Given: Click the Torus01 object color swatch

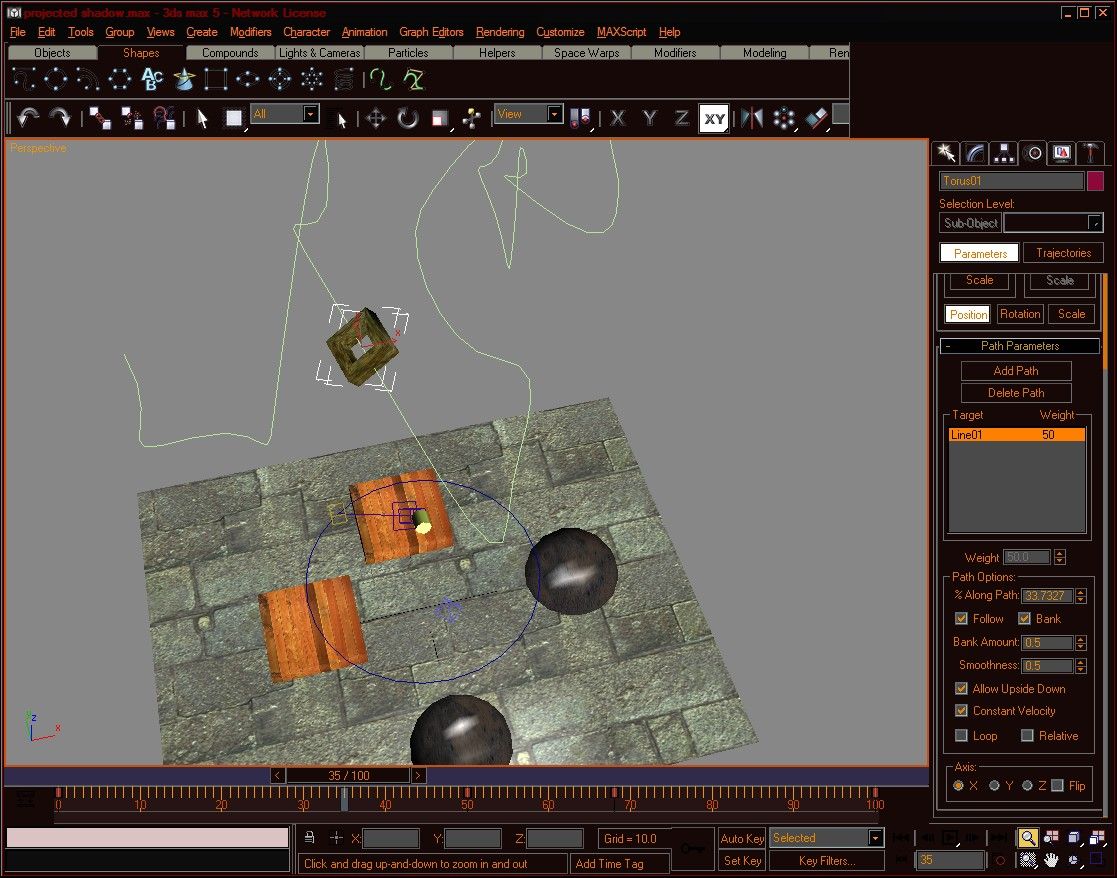Looking at the screenshot, I should click(1095, 181).
